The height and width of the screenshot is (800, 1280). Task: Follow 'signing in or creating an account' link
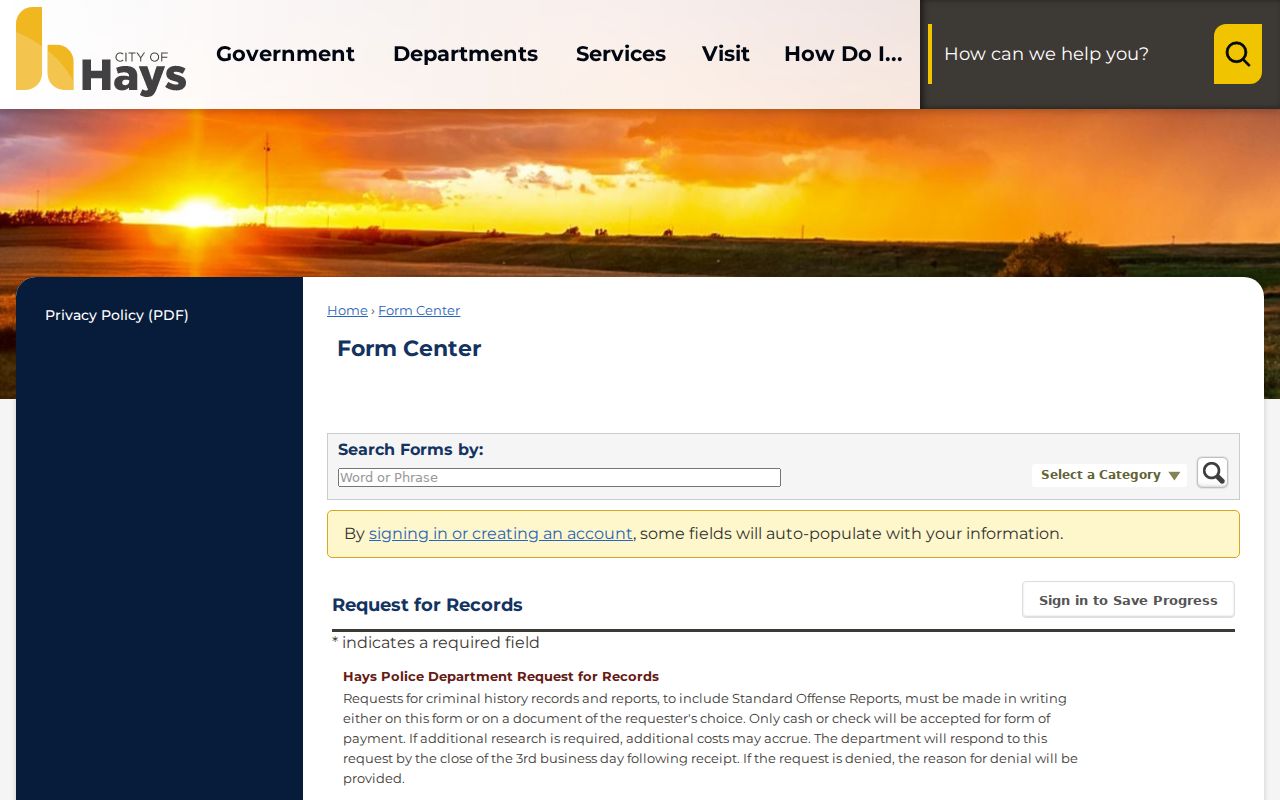point(501,534)
